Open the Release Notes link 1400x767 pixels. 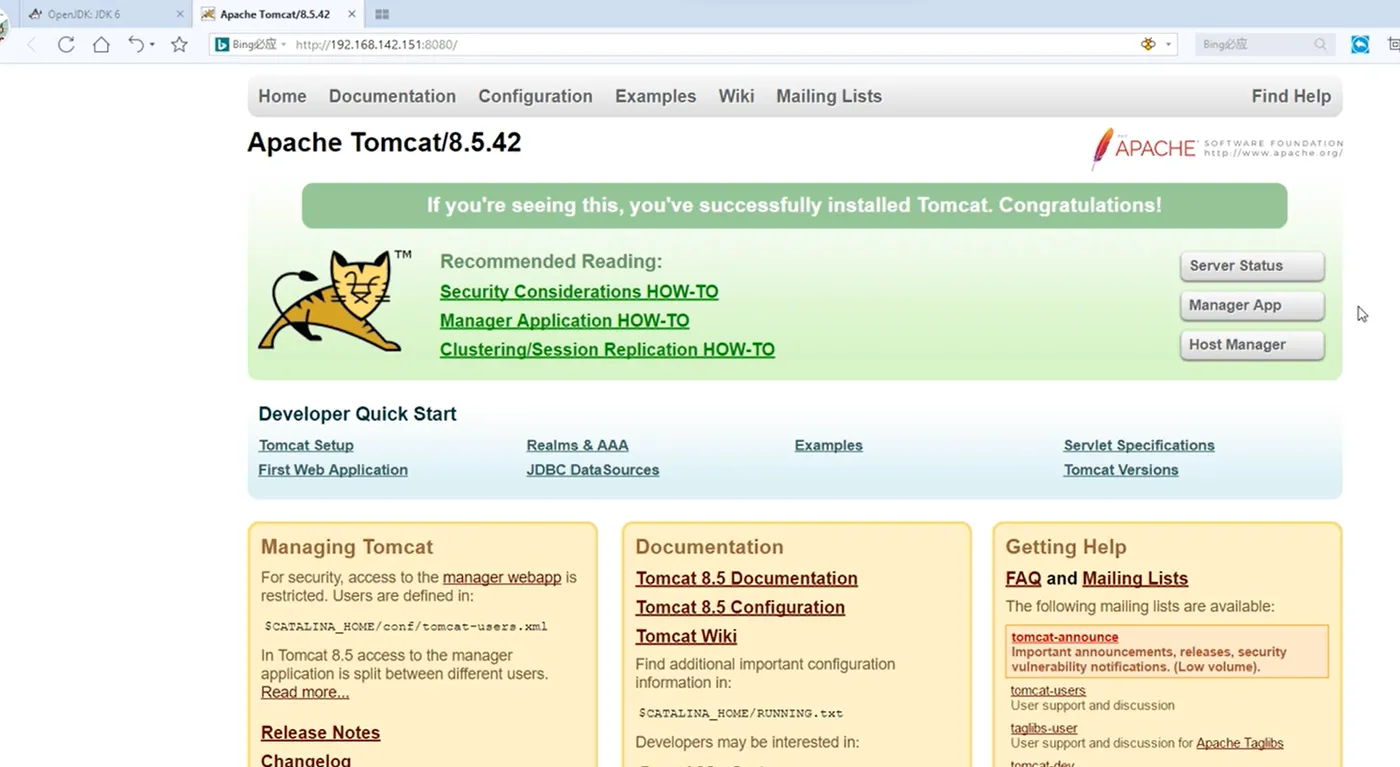tap(320, 733)
